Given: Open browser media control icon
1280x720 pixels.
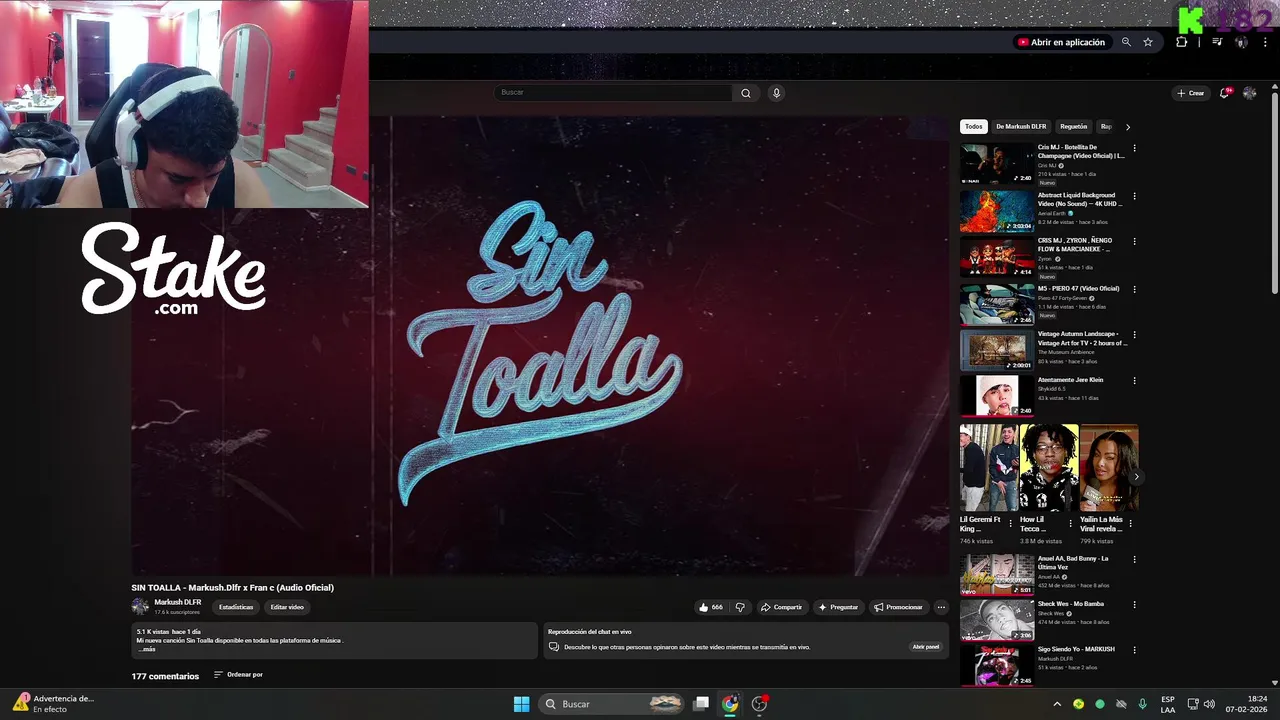Looking at the screenshot, I should pyautogui.click(x=1217, y=42).
